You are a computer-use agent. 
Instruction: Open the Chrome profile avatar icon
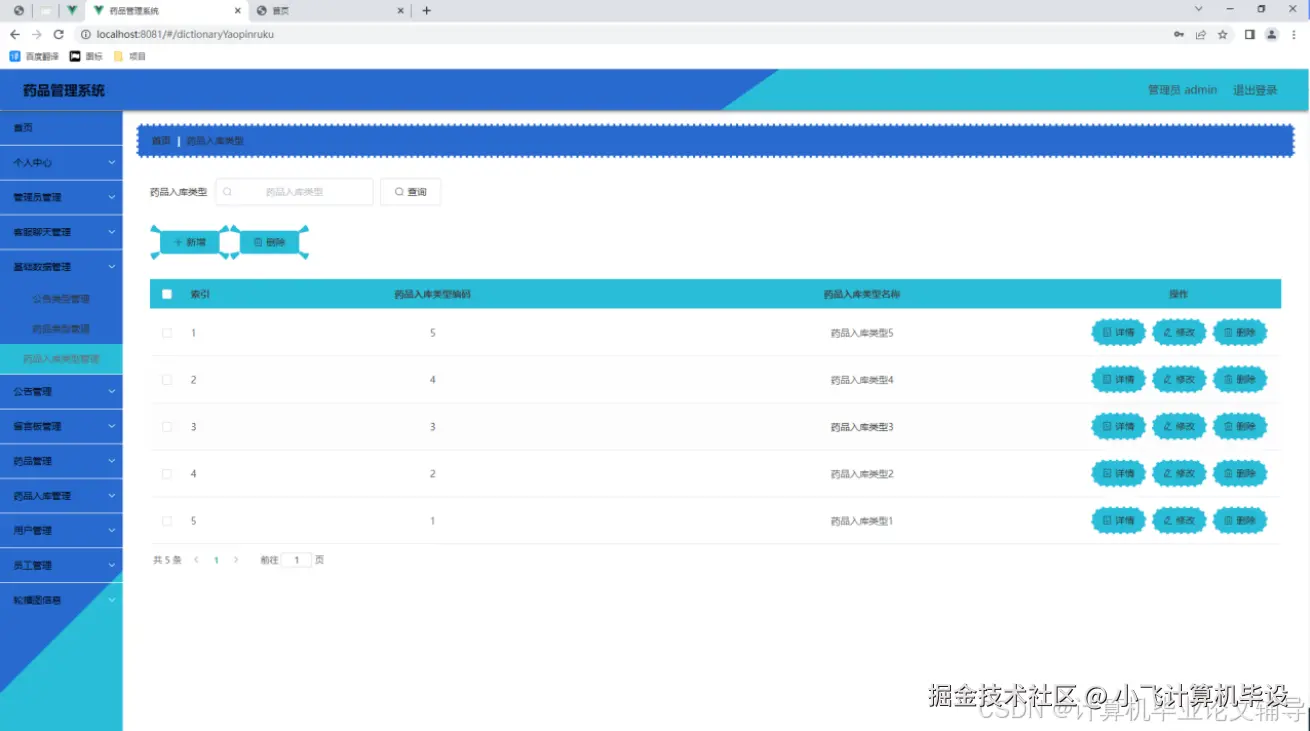click(x=1272, y=34)
